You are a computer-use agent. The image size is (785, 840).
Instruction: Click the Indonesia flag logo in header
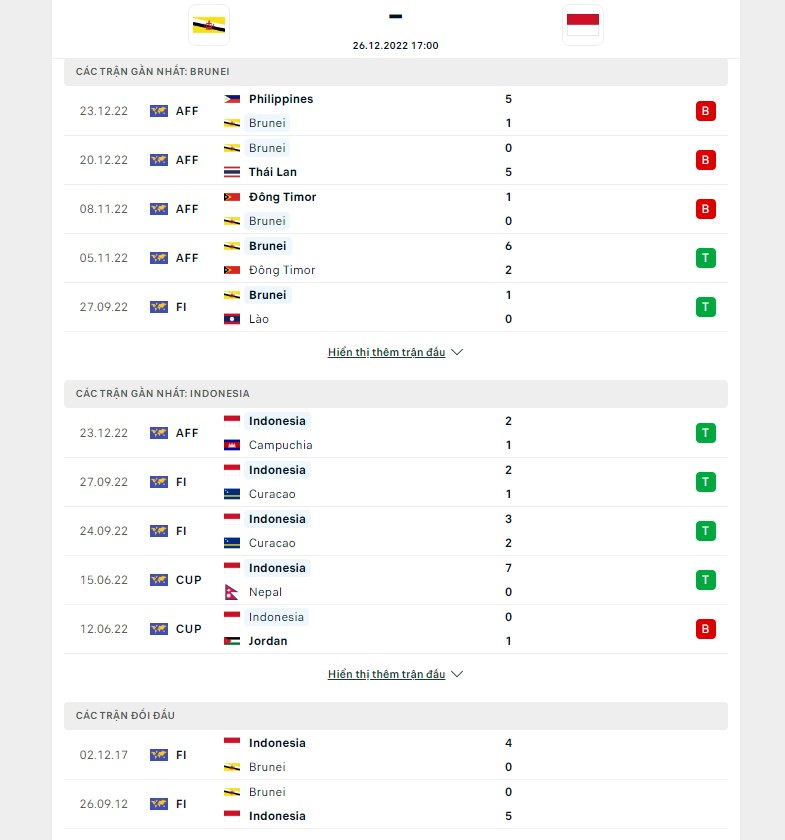(x=582, y=25)
